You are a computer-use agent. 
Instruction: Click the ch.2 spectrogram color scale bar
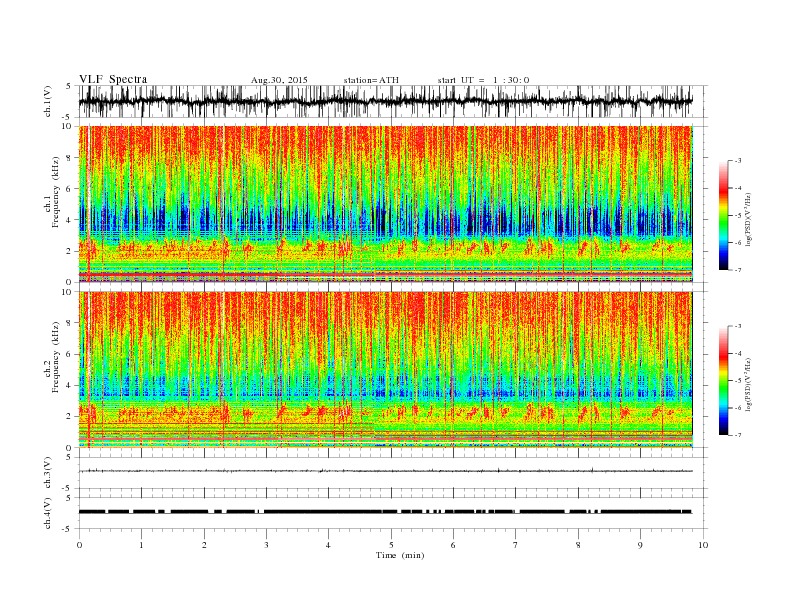click(x=723, y=381)
